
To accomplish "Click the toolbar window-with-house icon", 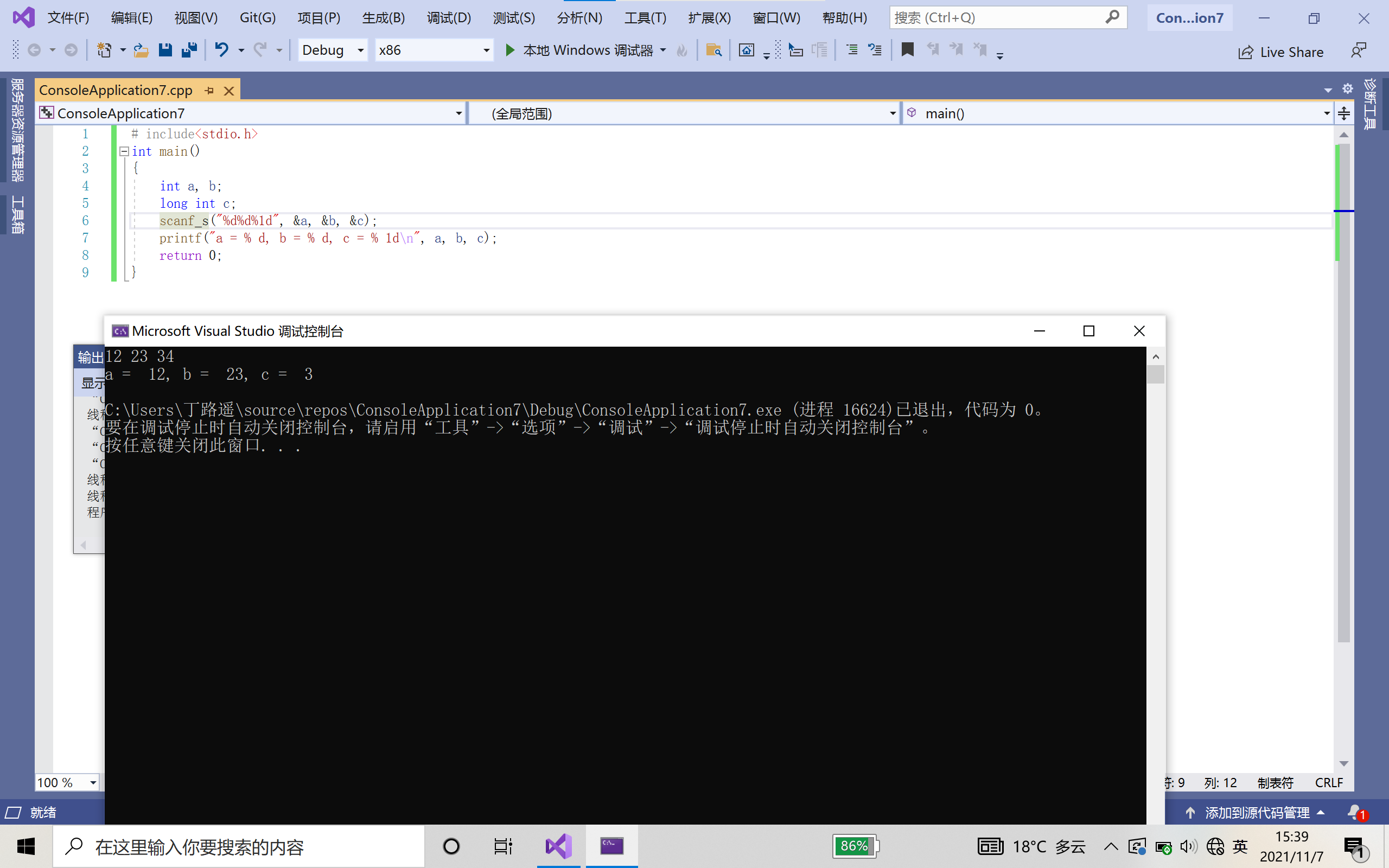I will pyautogui.click(x=746, y=50).
